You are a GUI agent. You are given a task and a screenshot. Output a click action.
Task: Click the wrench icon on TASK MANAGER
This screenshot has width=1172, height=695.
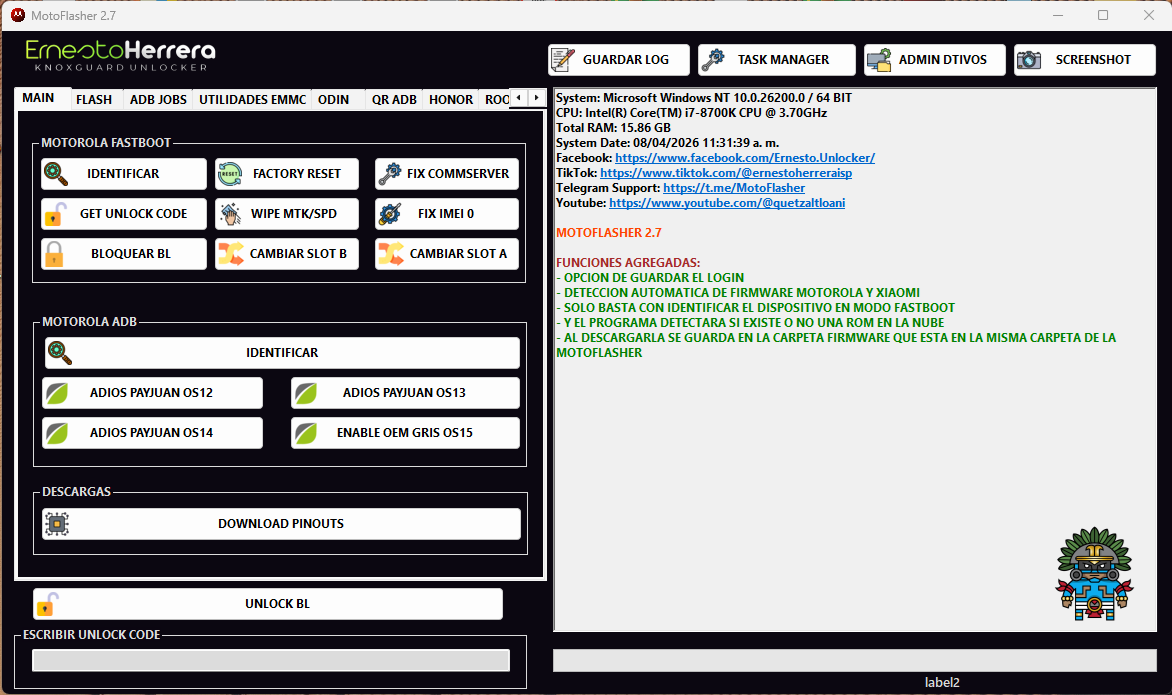click(x=713, y=60)
